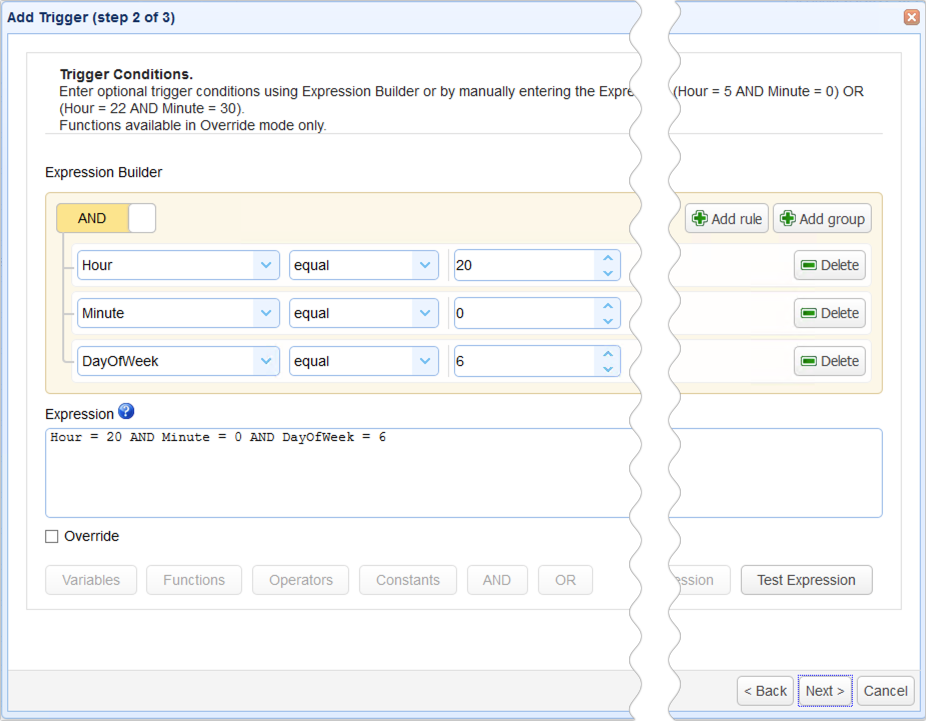Click the Hour value field showing 20
Image resolution: width=926 pixels, height=721 pixels.
(524, 265)
